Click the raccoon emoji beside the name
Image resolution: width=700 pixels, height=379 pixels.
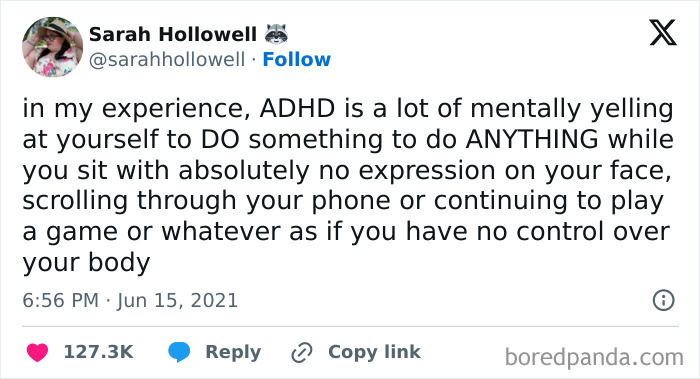276,33
